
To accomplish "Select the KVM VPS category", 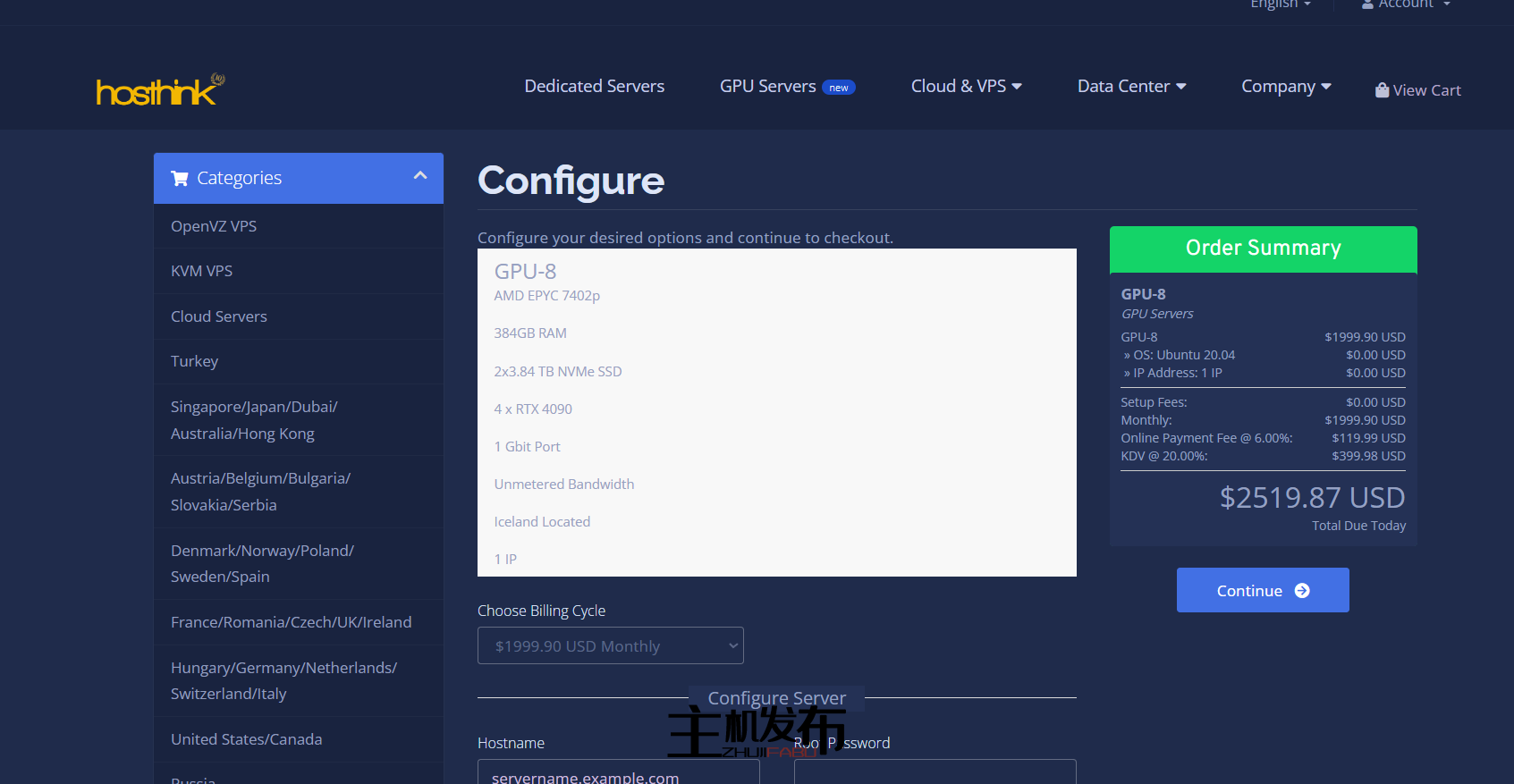I will [201, 271].
